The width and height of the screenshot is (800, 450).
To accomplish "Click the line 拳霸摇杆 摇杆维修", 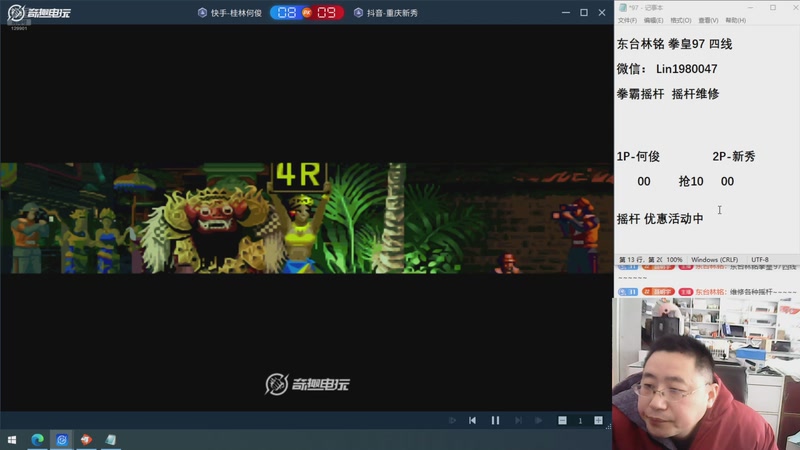I will click(x=668, y=94).
